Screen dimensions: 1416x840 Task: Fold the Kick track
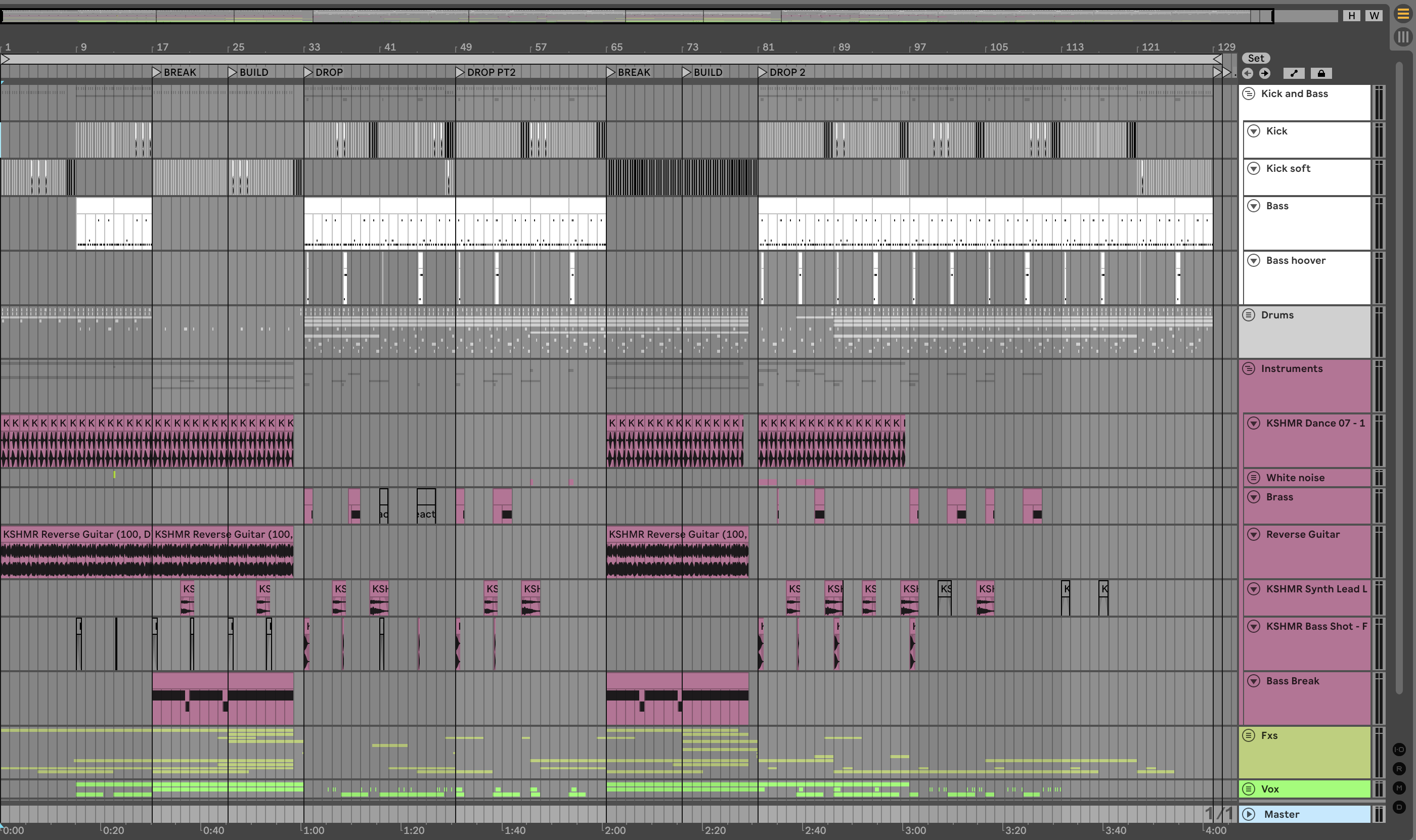[1254, 131]
